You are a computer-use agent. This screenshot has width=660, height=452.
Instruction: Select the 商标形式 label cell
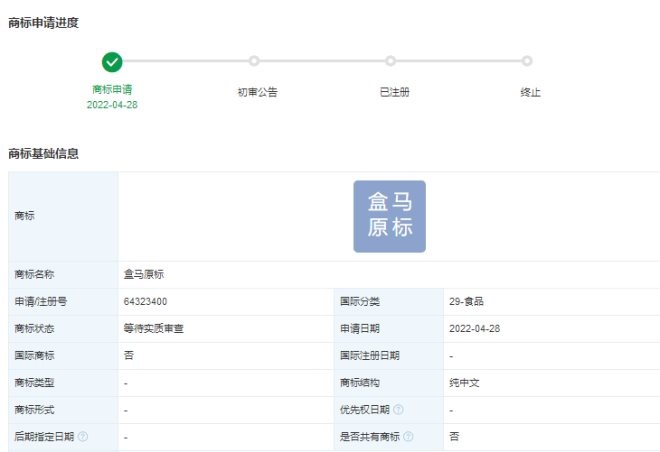pos(63,409)
